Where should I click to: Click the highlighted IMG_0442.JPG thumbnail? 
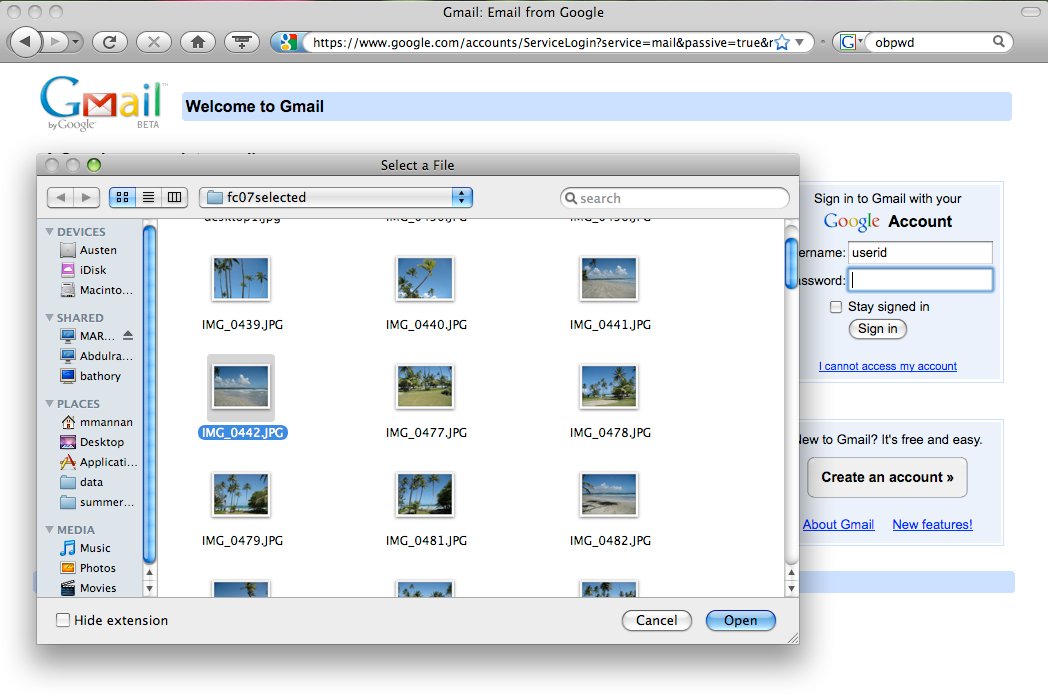pyautogui.click(x=241, y=387)
